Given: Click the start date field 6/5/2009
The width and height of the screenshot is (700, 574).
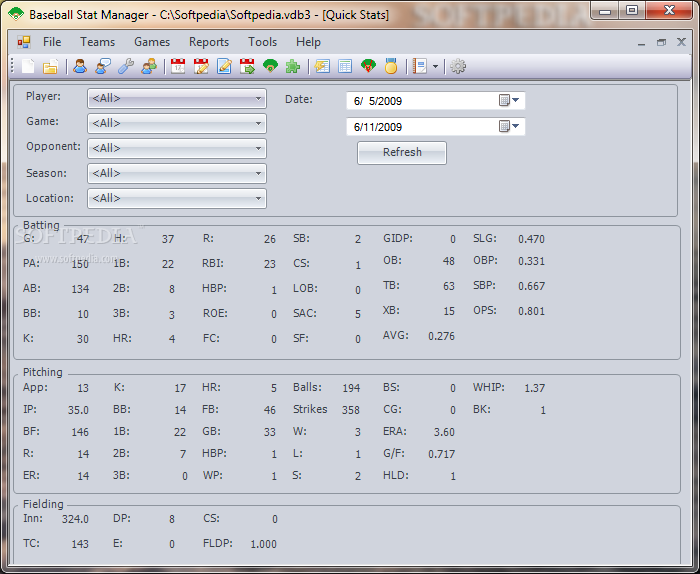Looking at the screenshot, I should (x=435, y=101).
